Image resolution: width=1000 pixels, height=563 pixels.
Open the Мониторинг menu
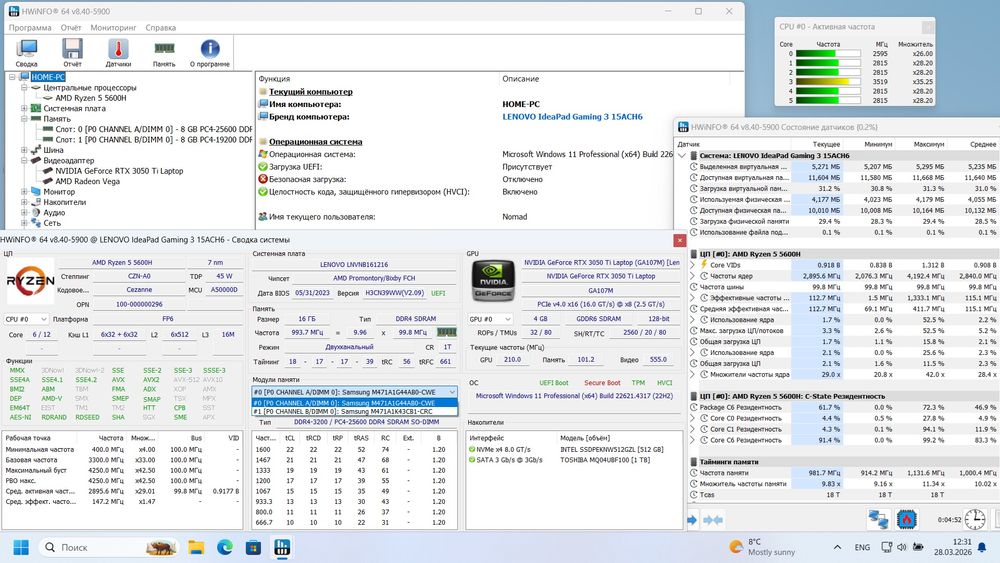pyautogui.click(x=114, y=27)
